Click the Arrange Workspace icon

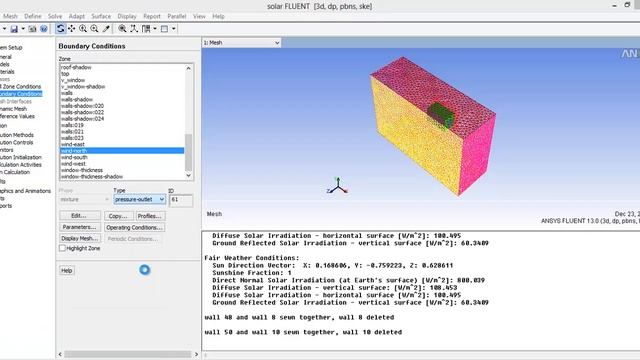pyautogui.click(x=146, y=29)
